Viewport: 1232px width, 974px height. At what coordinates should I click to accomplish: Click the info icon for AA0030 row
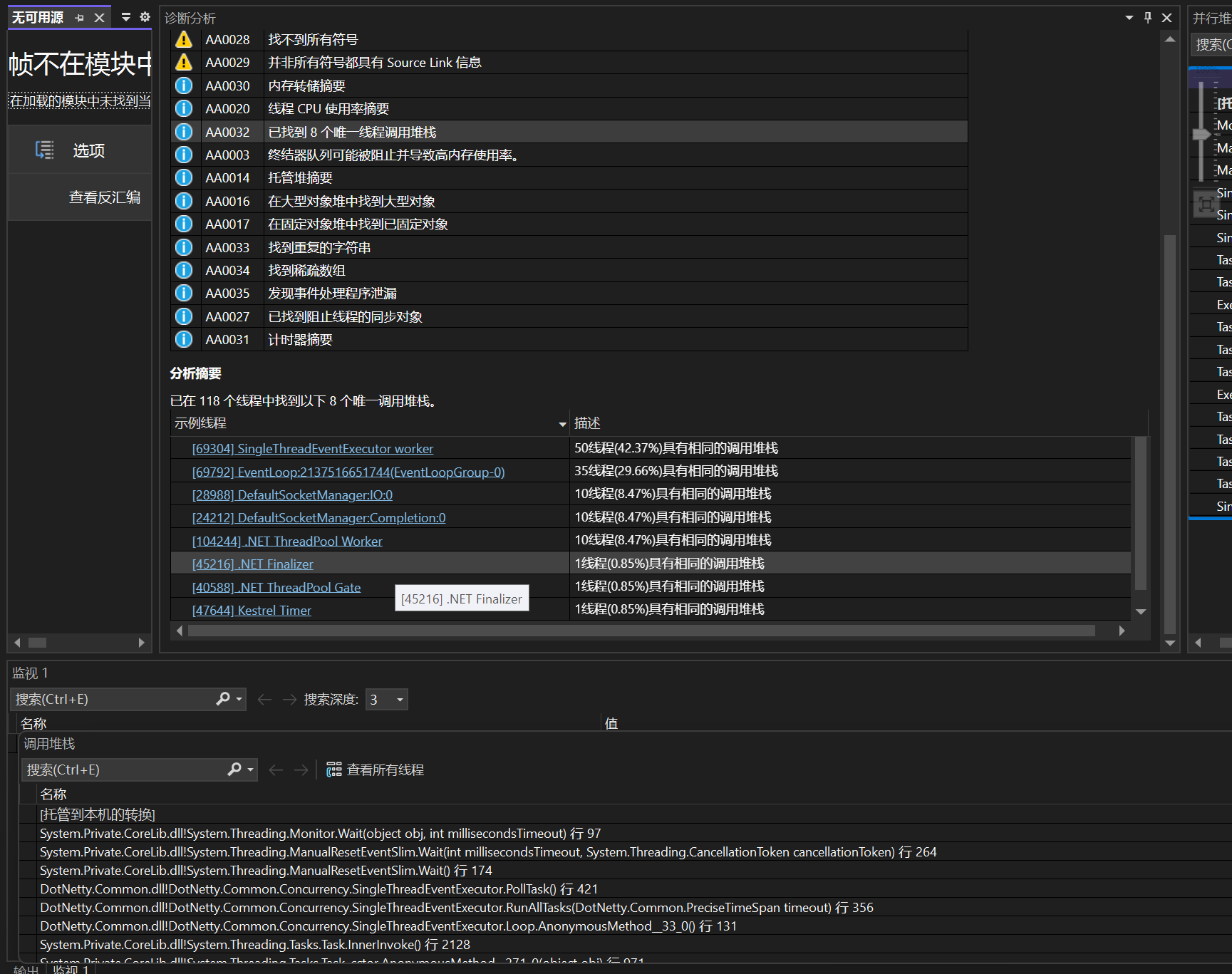[184, 86]
